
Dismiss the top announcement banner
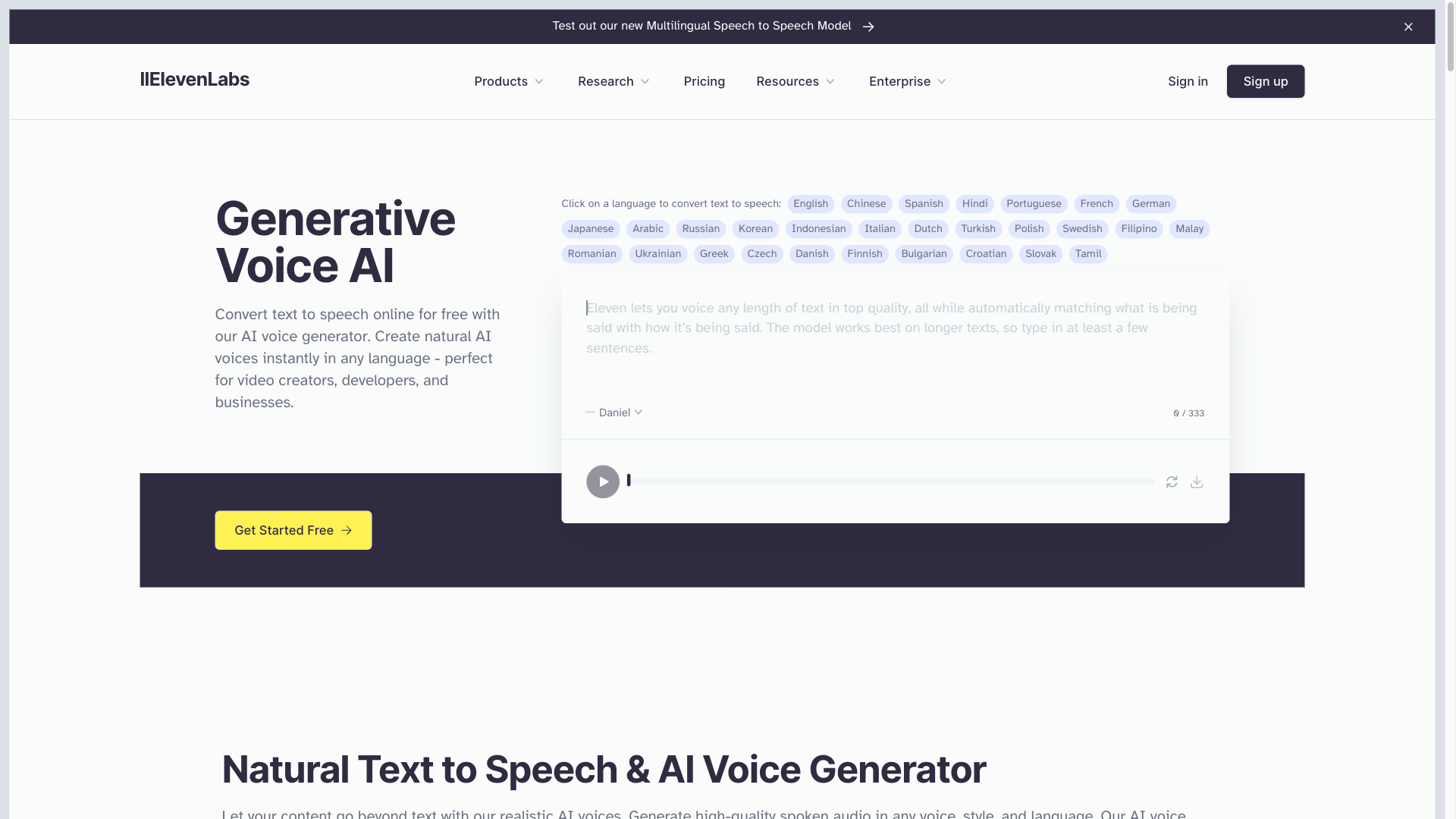coord(1409,27)
